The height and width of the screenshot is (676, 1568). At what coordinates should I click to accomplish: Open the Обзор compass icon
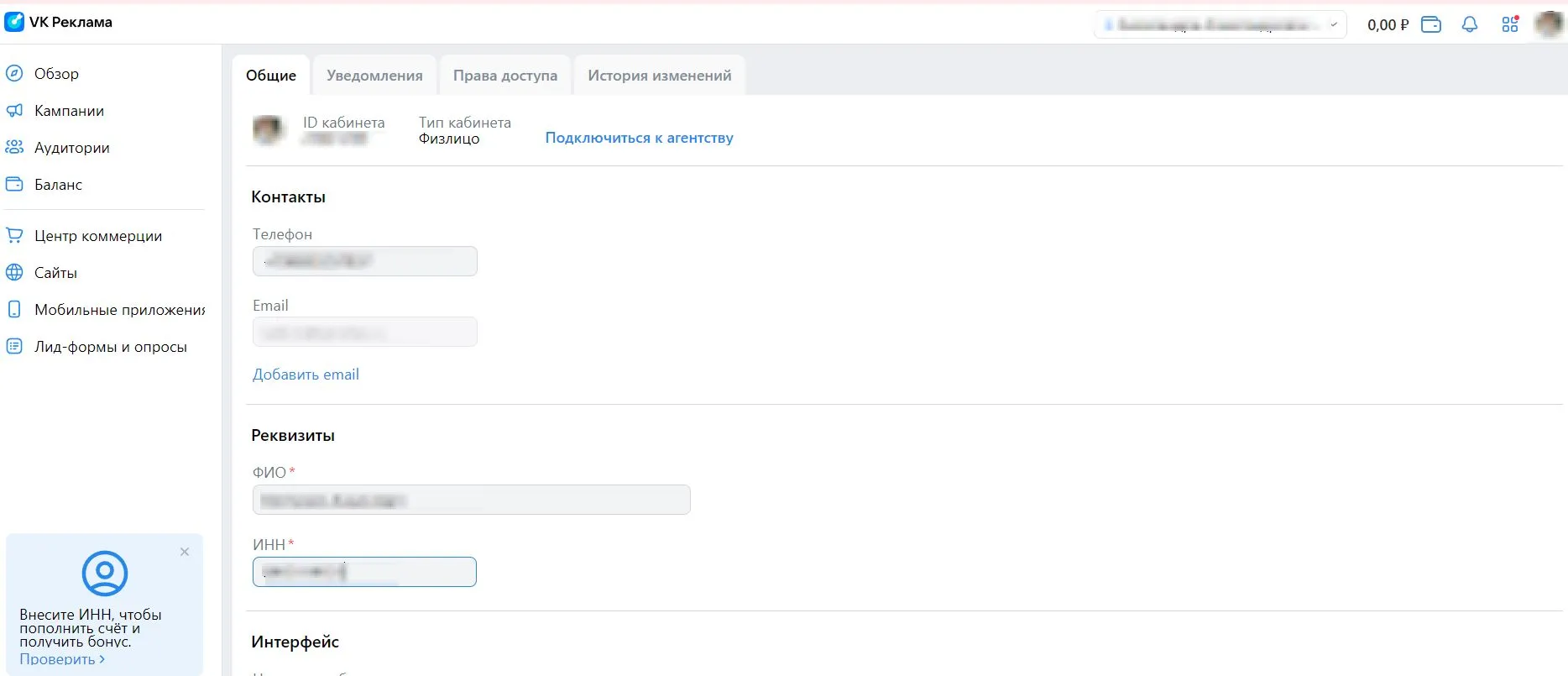pos(14,73)
